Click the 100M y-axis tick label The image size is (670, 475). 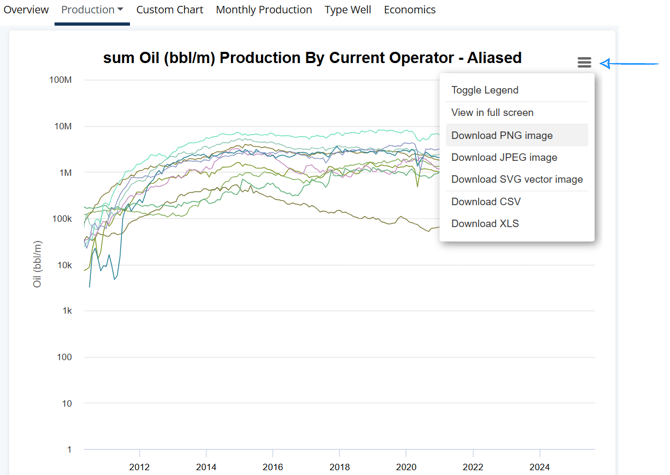click(x=60, y=79)
